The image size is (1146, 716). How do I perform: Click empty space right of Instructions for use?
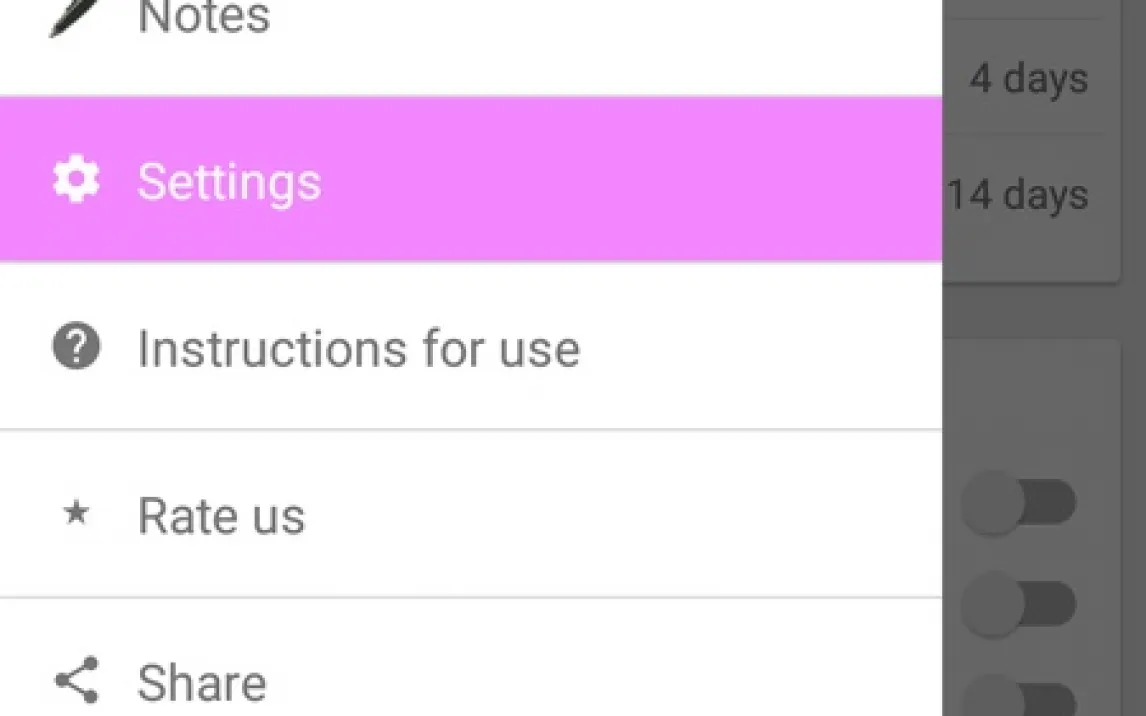click(760, 349)
